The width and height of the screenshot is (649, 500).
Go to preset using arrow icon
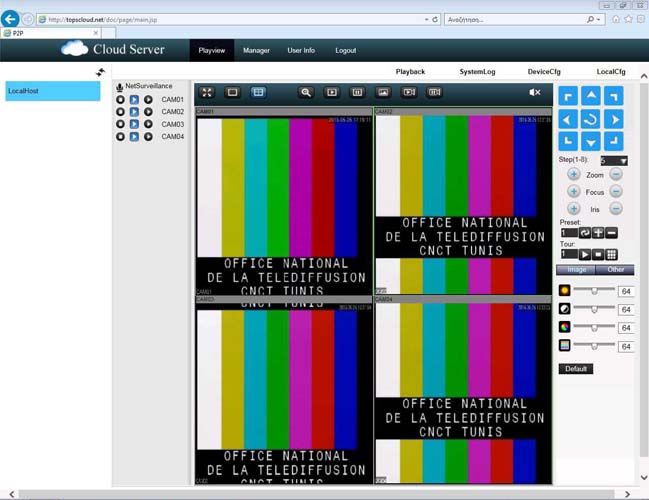click(x=584, y=233)
